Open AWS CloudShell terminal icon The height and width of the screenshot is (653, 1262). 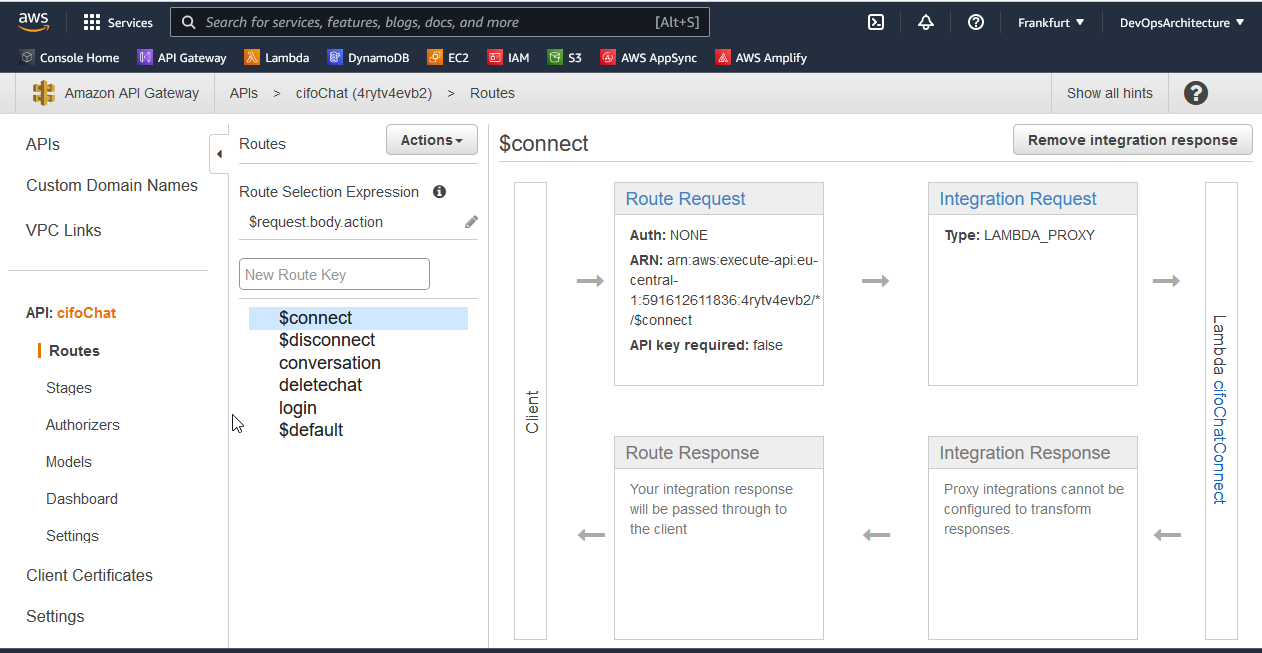point(876,22)
